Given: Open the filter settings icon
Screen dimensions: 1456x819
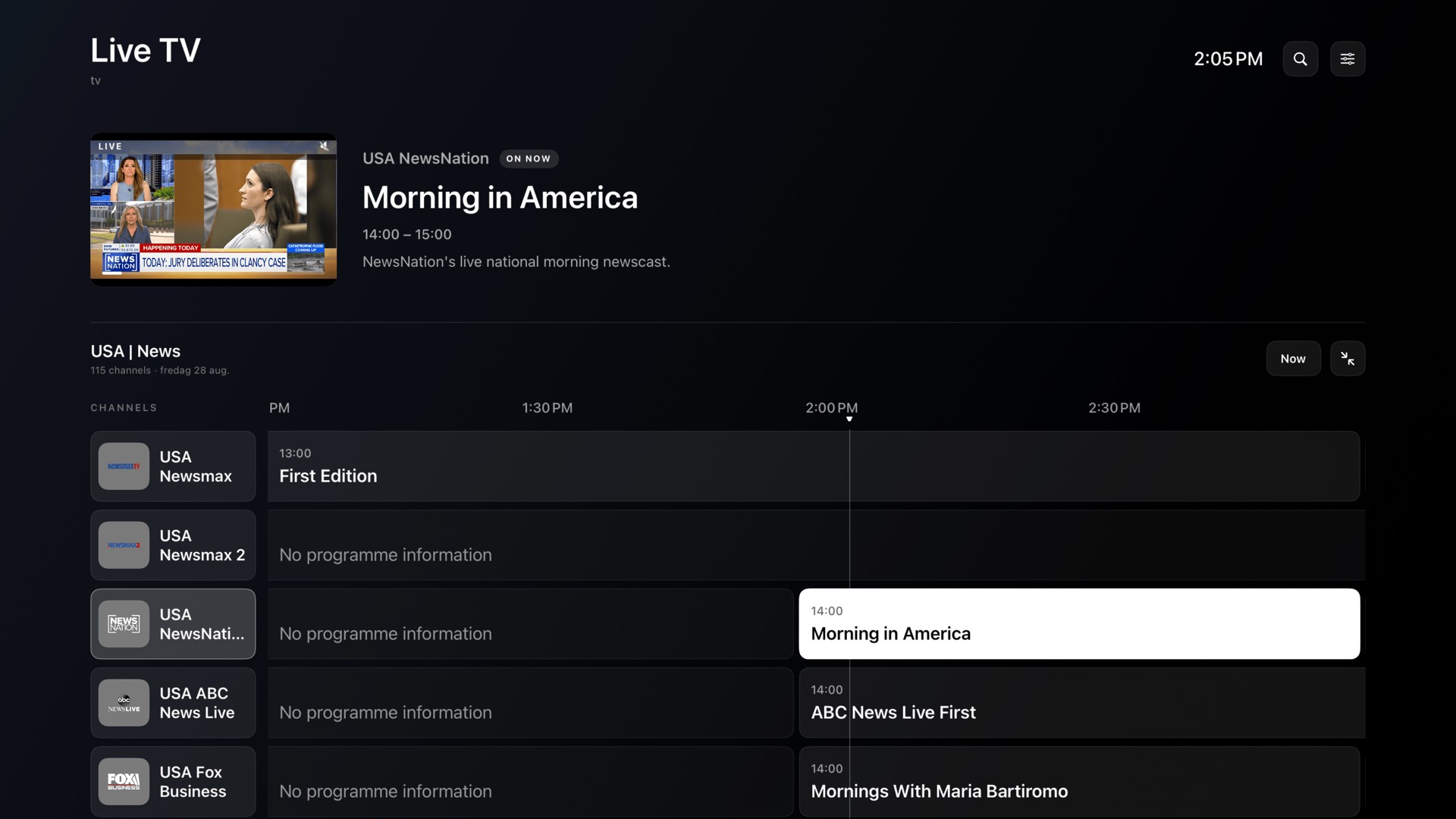Looking at the screenshot, I should (1348, 58).
